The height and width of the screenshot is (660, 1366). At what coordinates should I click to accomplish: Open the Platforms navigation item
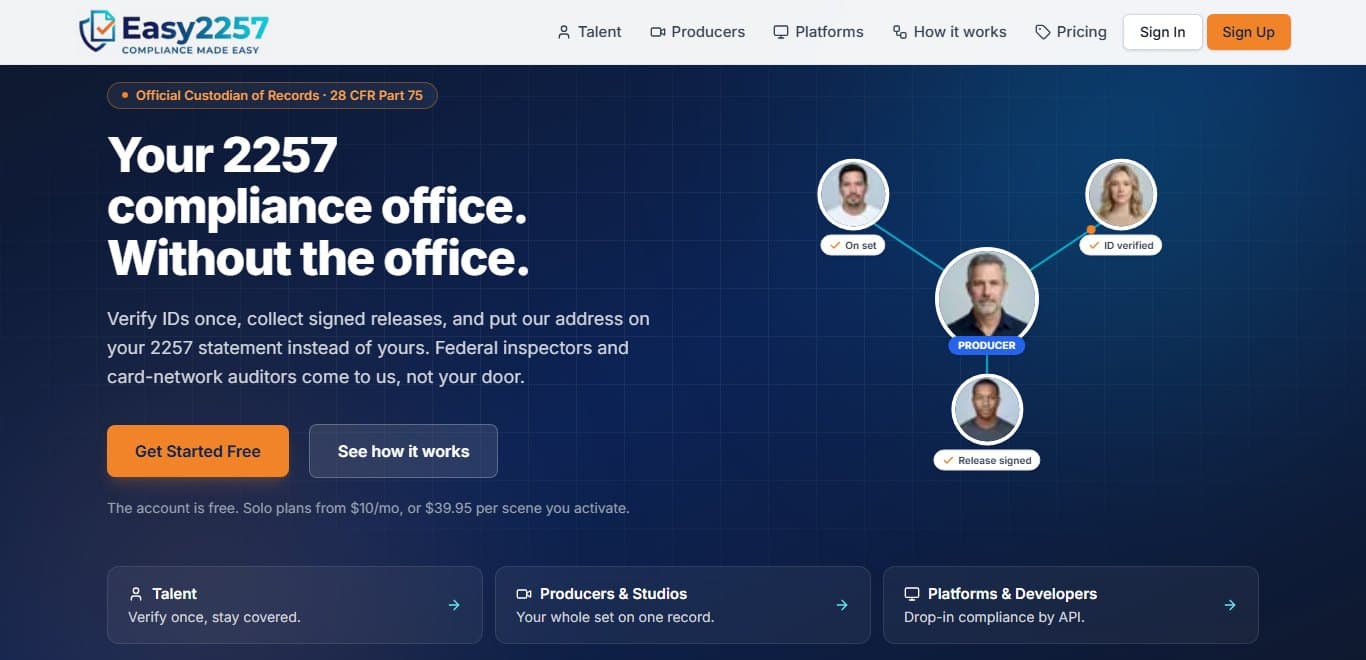pos(818,32)
